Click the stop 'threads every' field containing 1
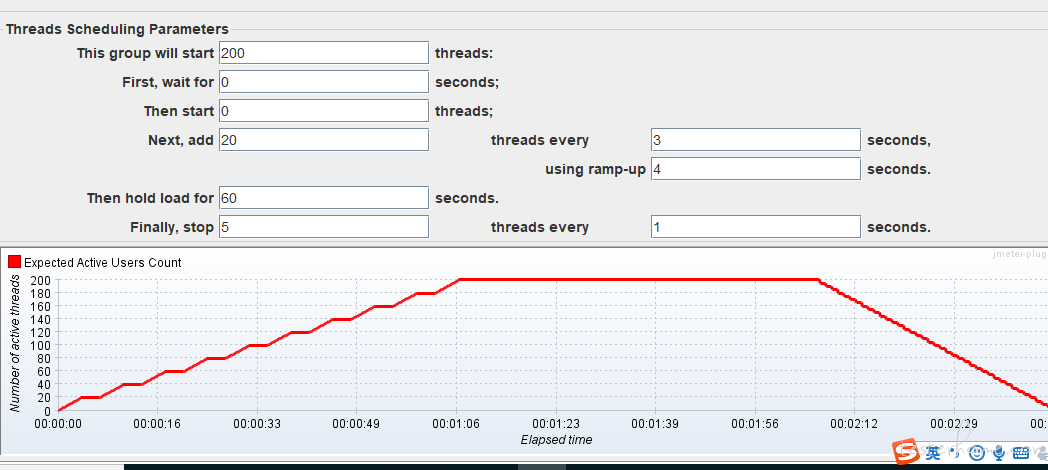 tap(755, 227)
